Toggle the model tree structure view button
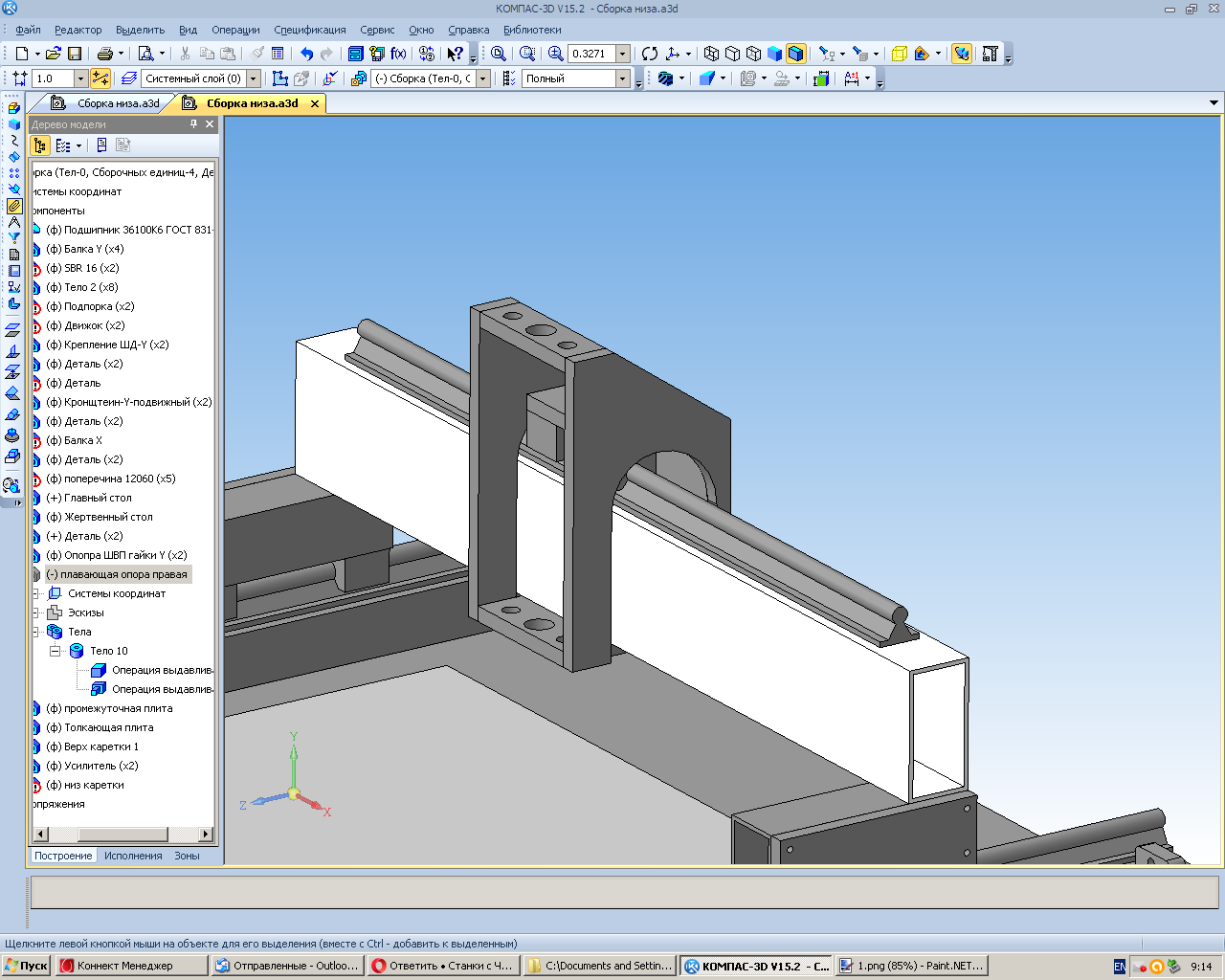Viewport: 1225px width, 980px height. tap(39, 145)
